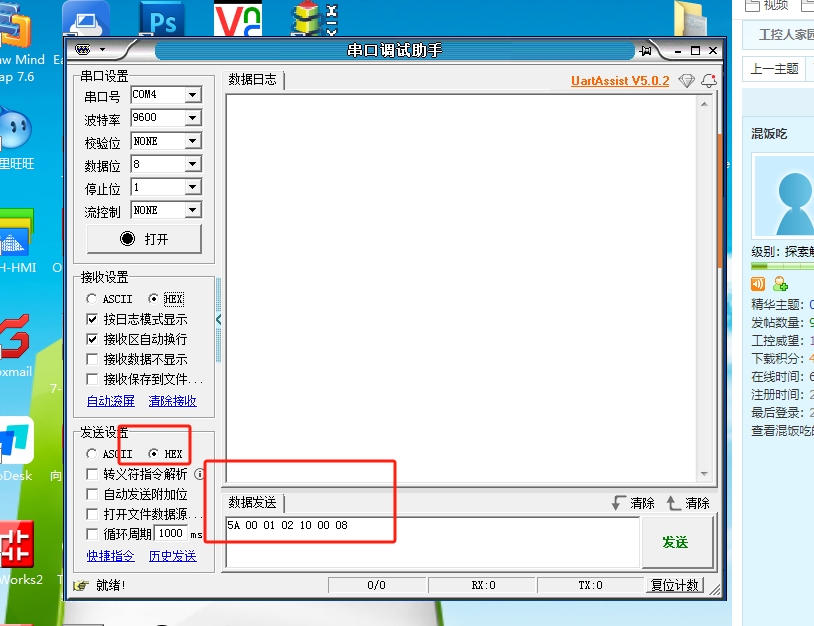
Task: Click the diamond icon beside UartAssist version
Action: coord(686,81)
